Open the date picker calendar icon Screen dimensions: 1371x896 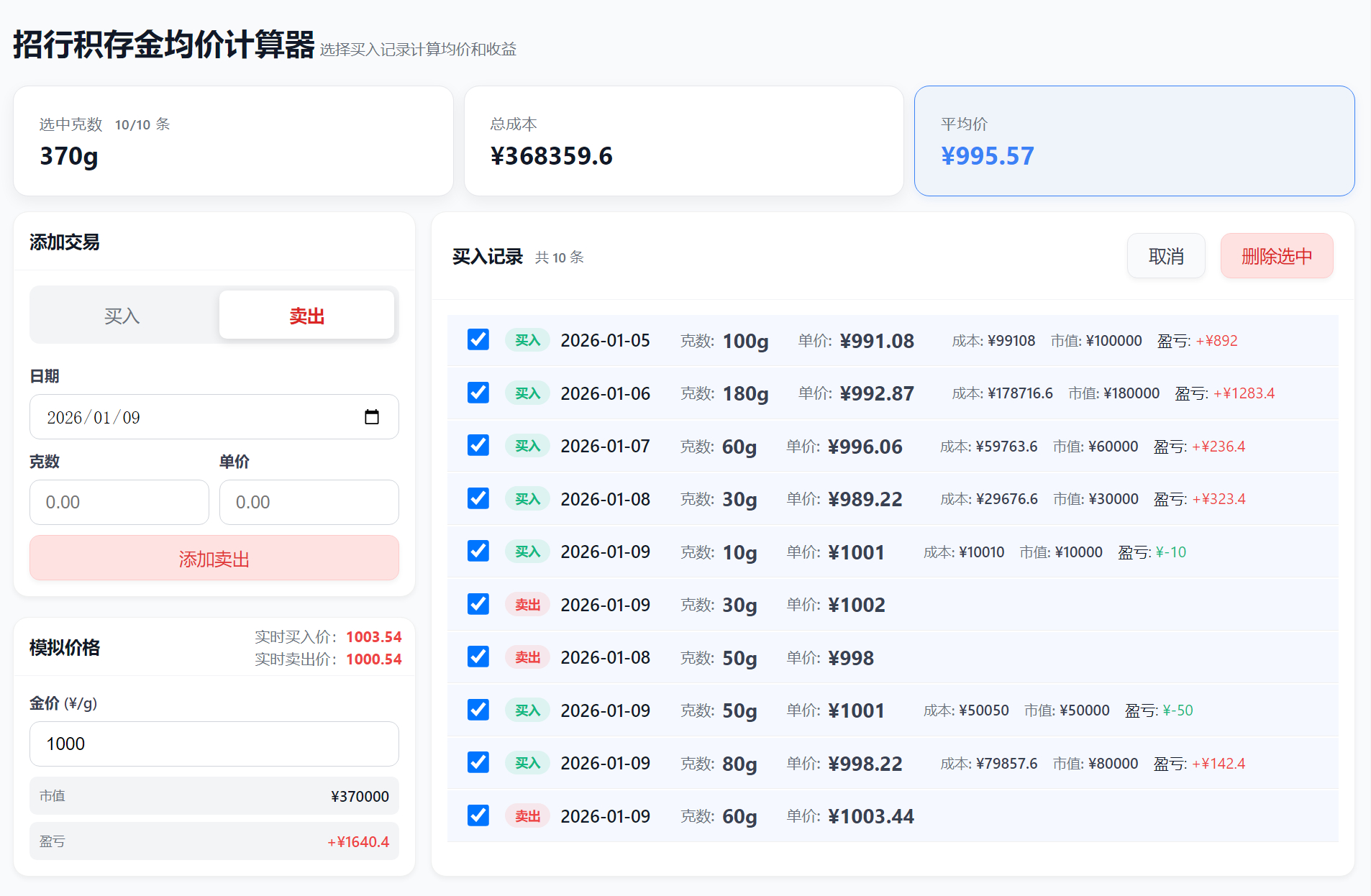(x=371, y=417)
